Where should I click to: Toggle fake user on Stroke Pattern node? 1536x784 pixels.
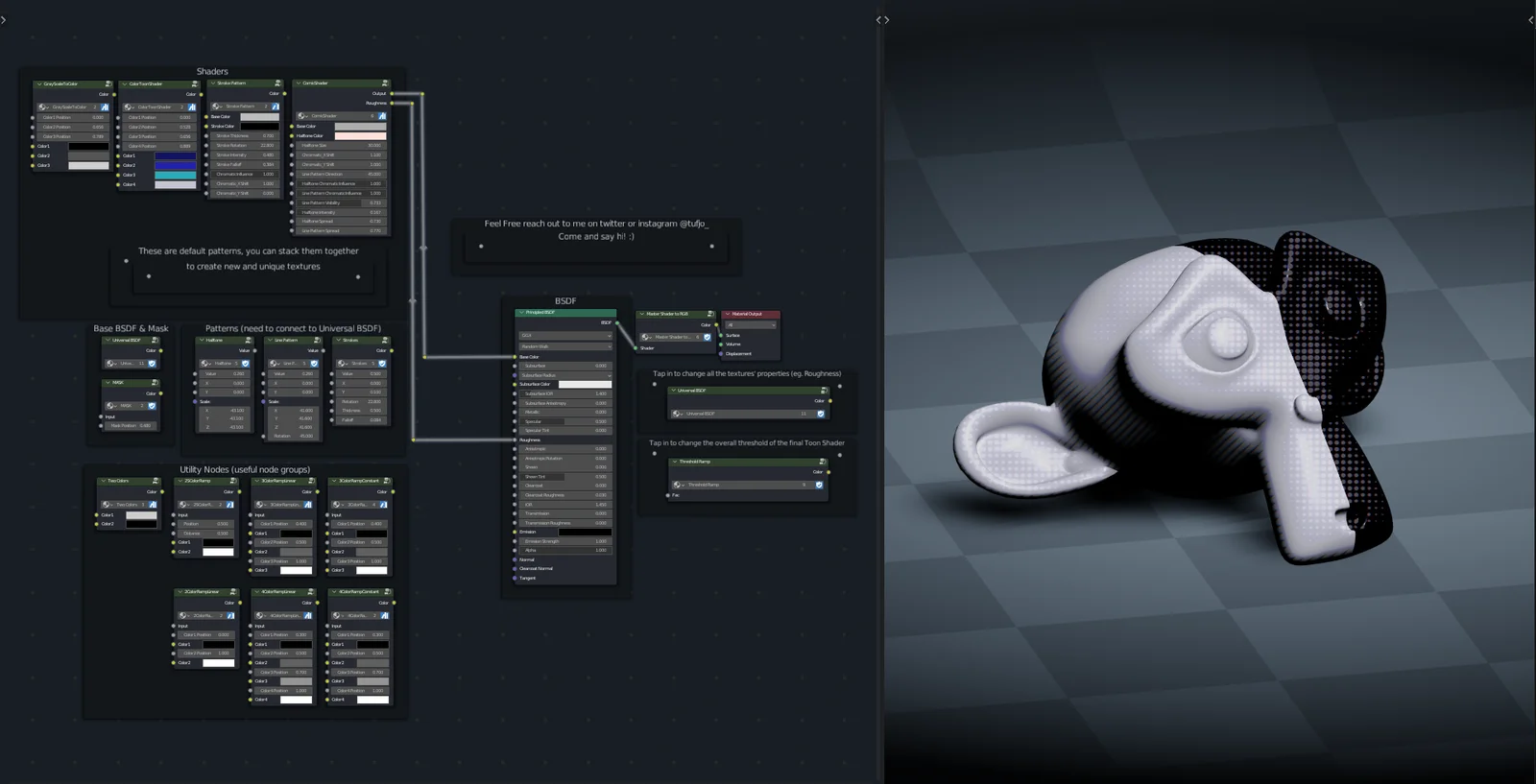pyautogui.click(x=276, y=107)
